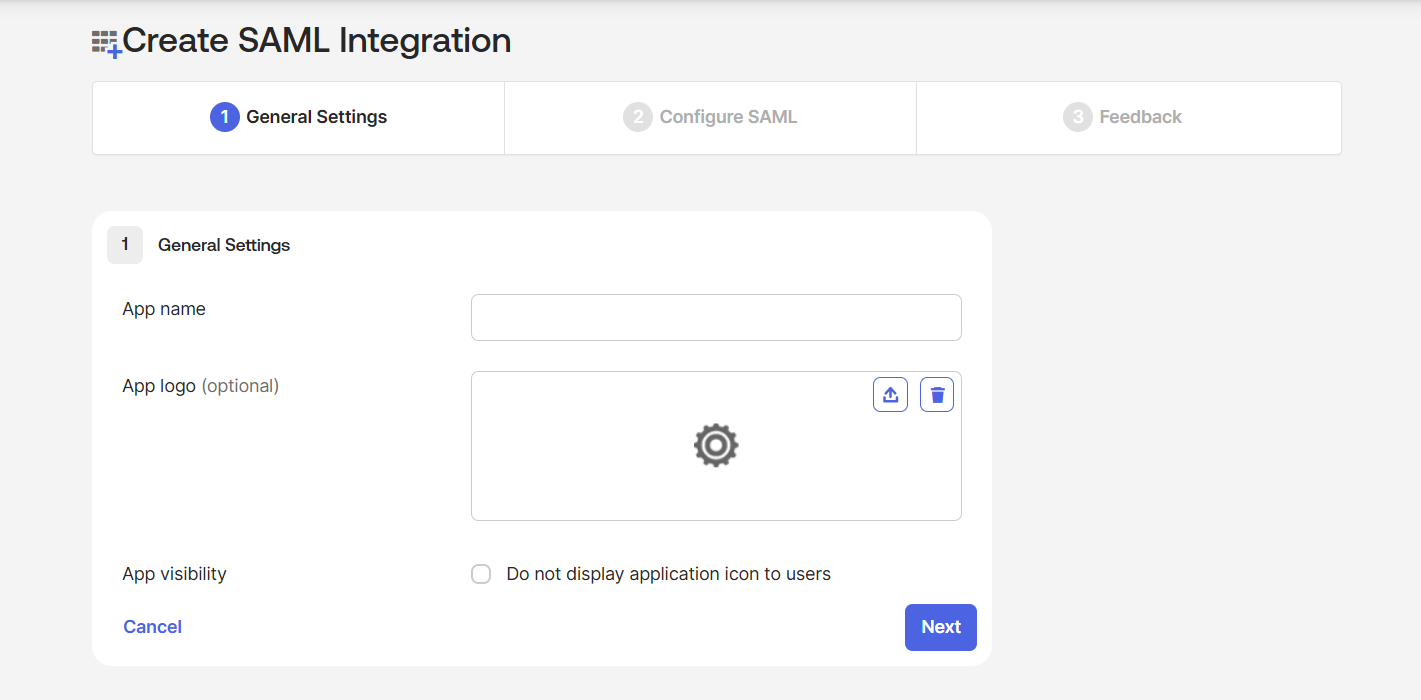The height and width of the screenshot is (700, 1421).
Task: Open the Feedback step tab
Action: [1128, 117]
